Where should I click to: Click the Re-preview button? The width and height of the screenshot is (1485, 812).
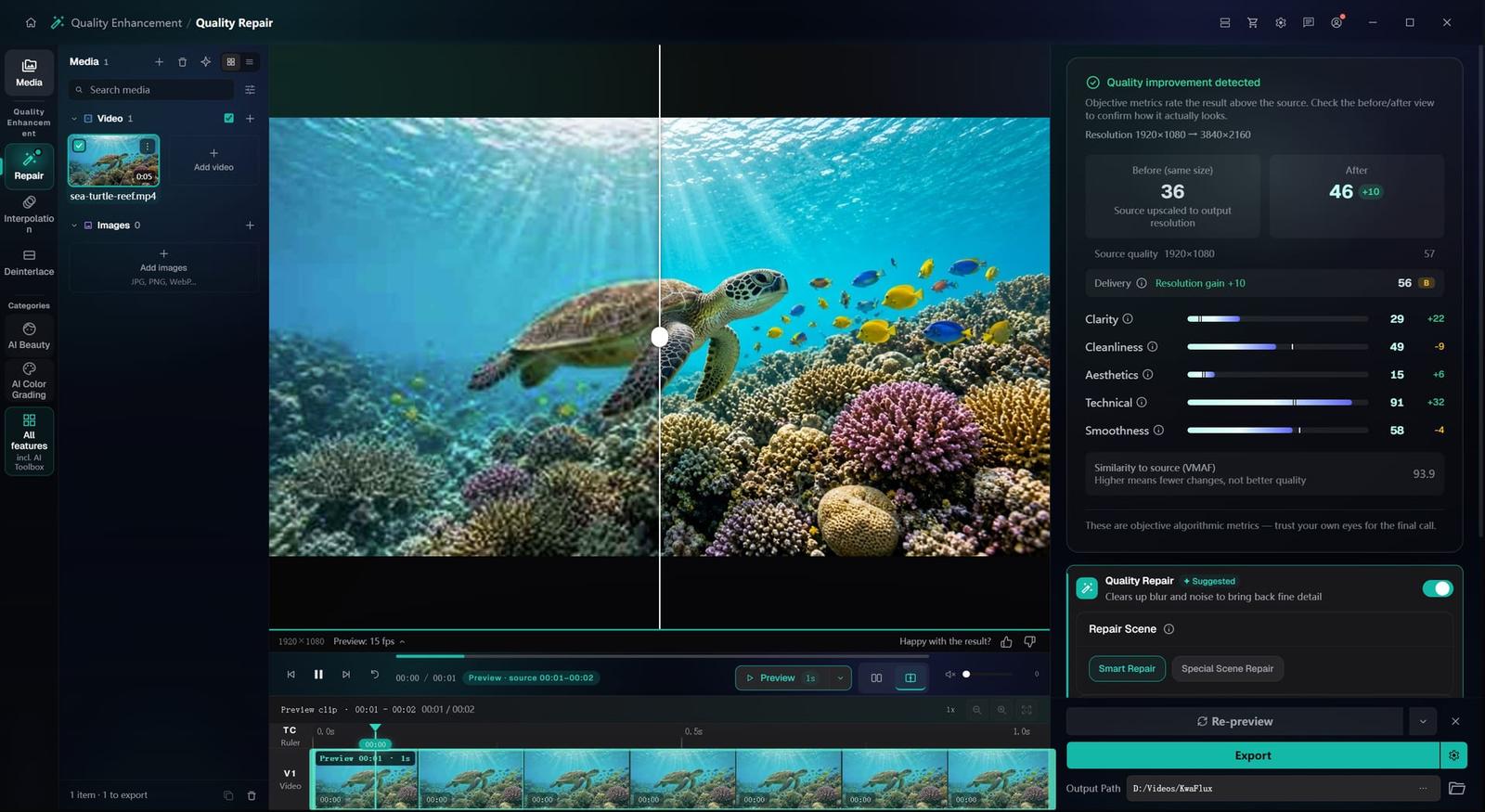click(1234, 721)
